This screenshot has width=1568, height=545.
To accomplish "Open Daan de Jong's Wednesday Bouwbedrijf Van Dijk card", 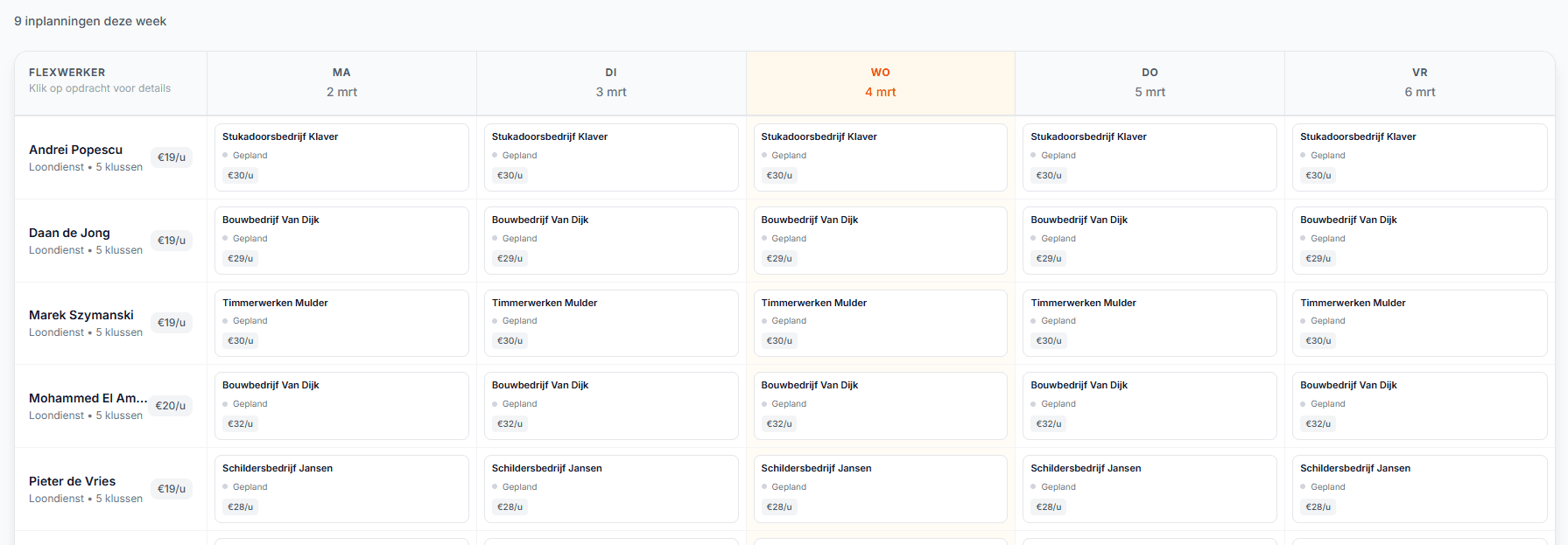I will point(880,240).
